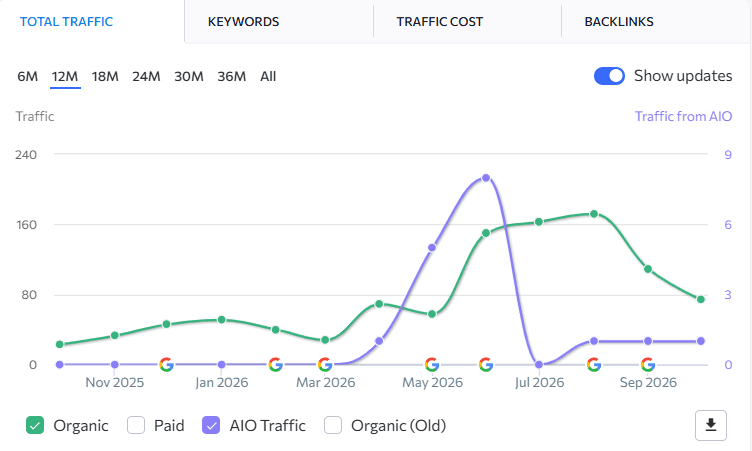Uncheck the AIO Traffic checkbox
752x451 pixels.
click(x=211, y=425)
